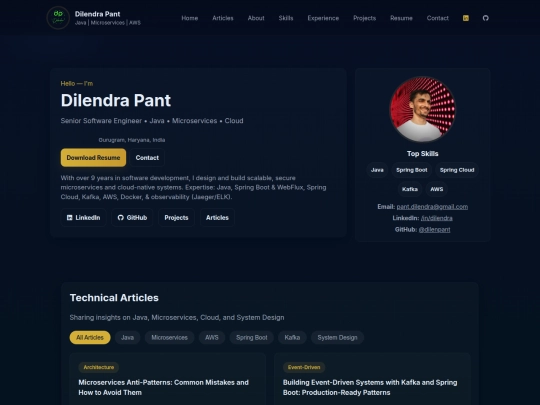540x405 pixels.
Task: Open the Projects button in hero card
Action: click(176, 218)
